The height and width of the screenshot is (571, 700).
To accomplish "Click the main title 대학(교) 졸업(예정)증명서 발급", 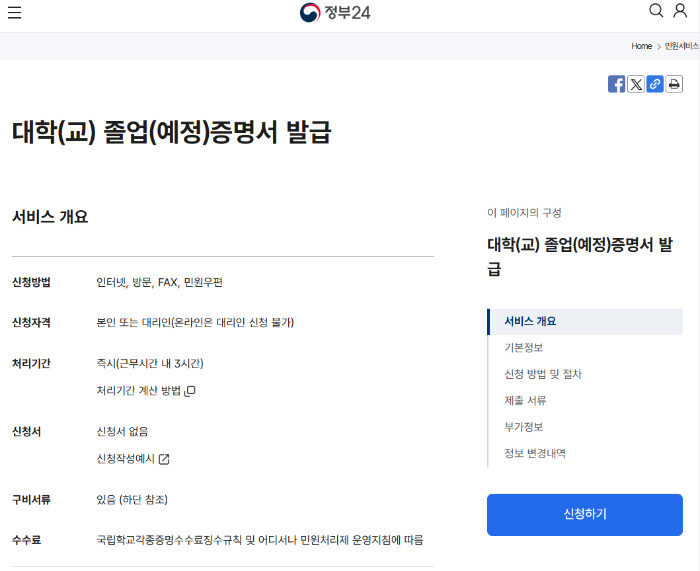I will [171, 132].
